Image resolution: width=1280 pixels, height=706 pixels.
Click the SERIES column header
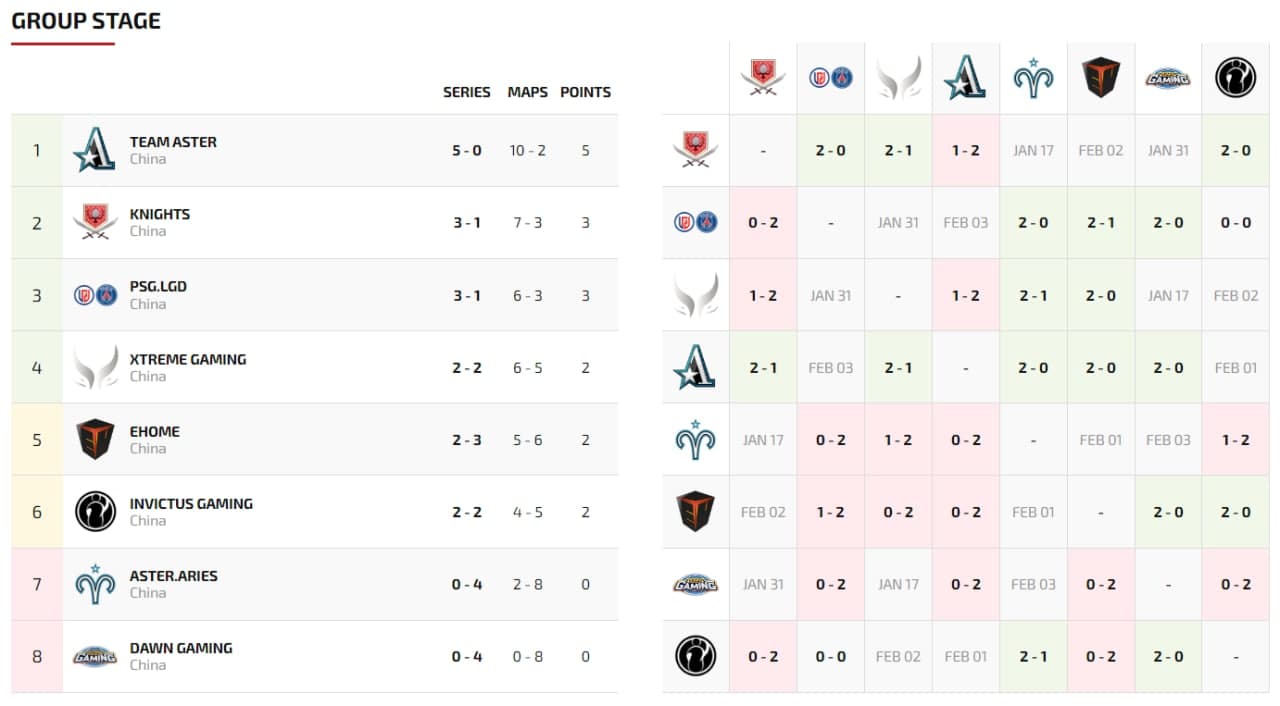pos(466,92)
